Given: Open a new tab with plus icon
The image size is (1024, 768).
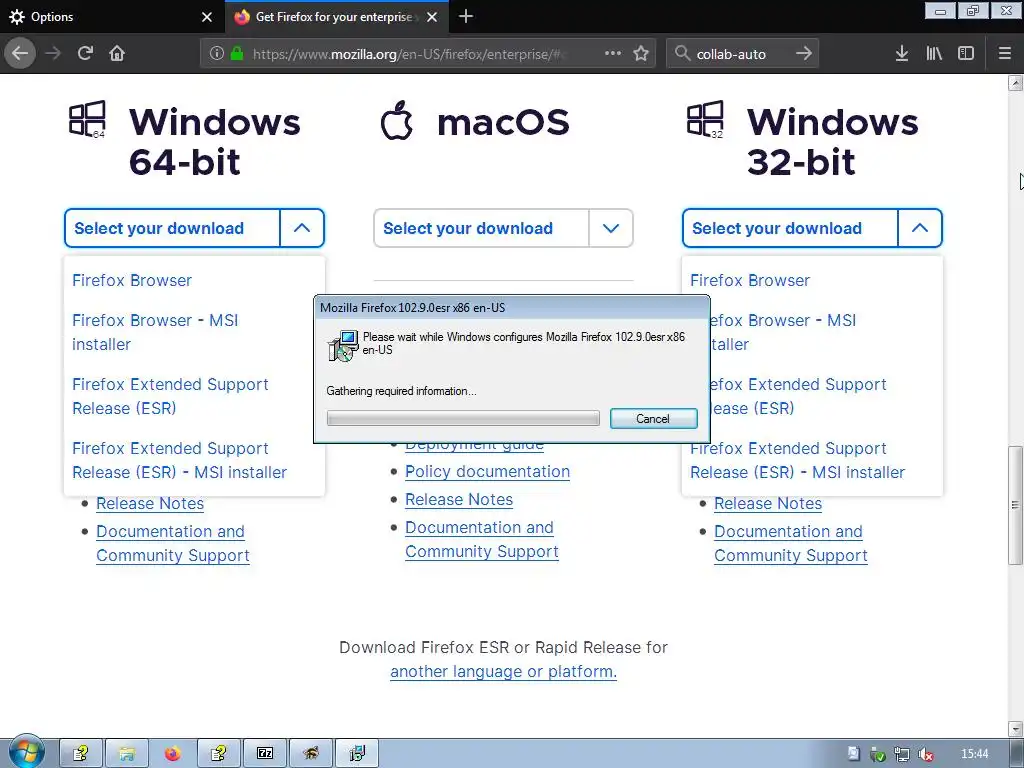Looking at the screenshot, I should point(466,16).
